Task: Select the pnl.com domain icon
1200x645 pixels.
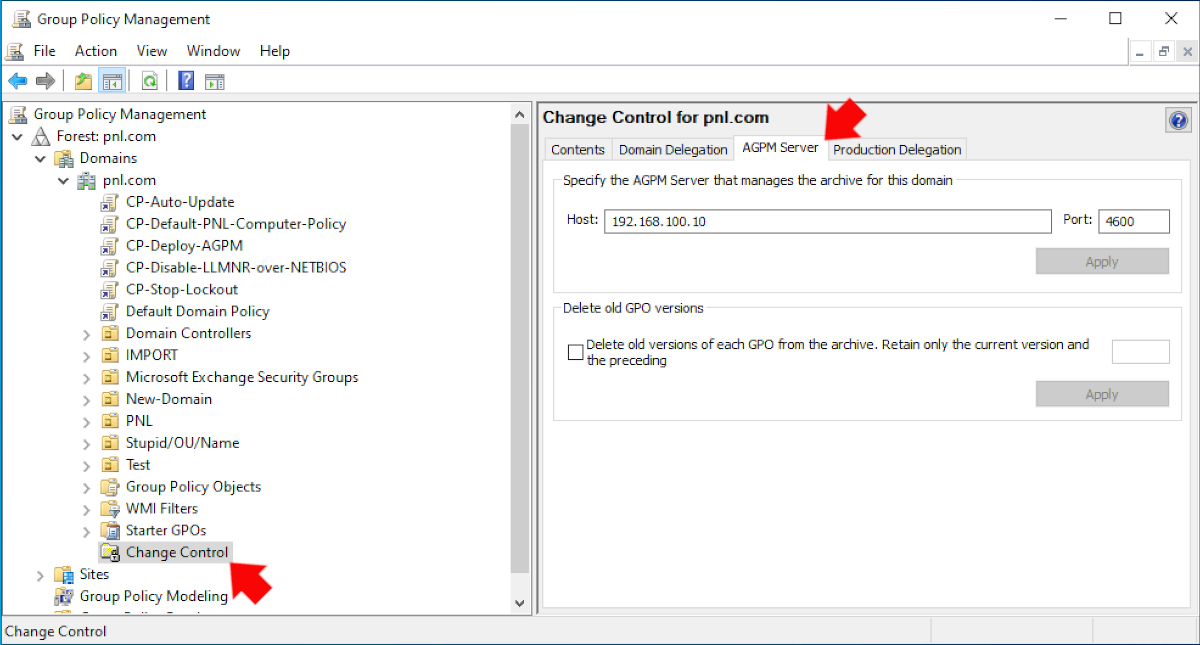Action: (x=88, y=180)
